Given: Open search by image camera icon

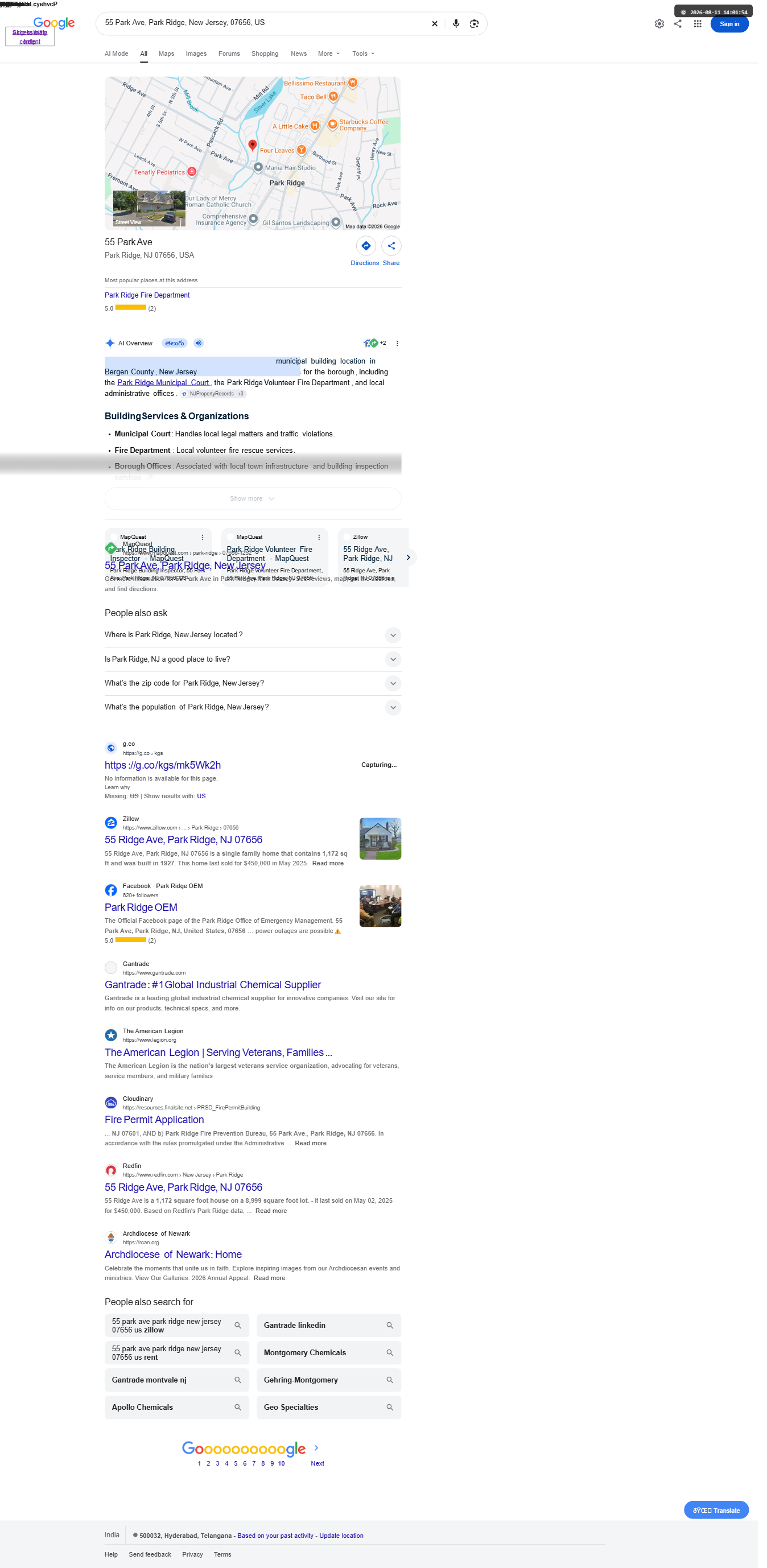Looking at the screenshot, I should click(474, 24).
